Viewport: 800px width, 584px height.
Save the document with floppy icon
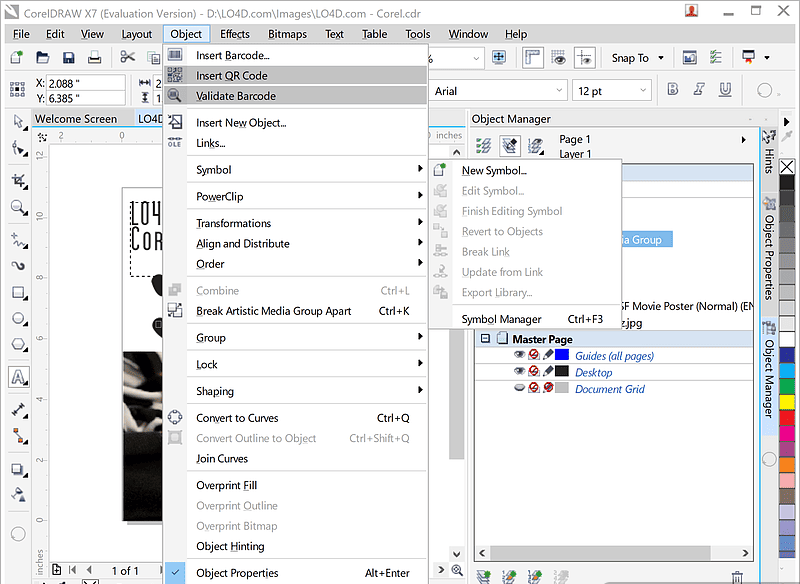click(68, 57)
